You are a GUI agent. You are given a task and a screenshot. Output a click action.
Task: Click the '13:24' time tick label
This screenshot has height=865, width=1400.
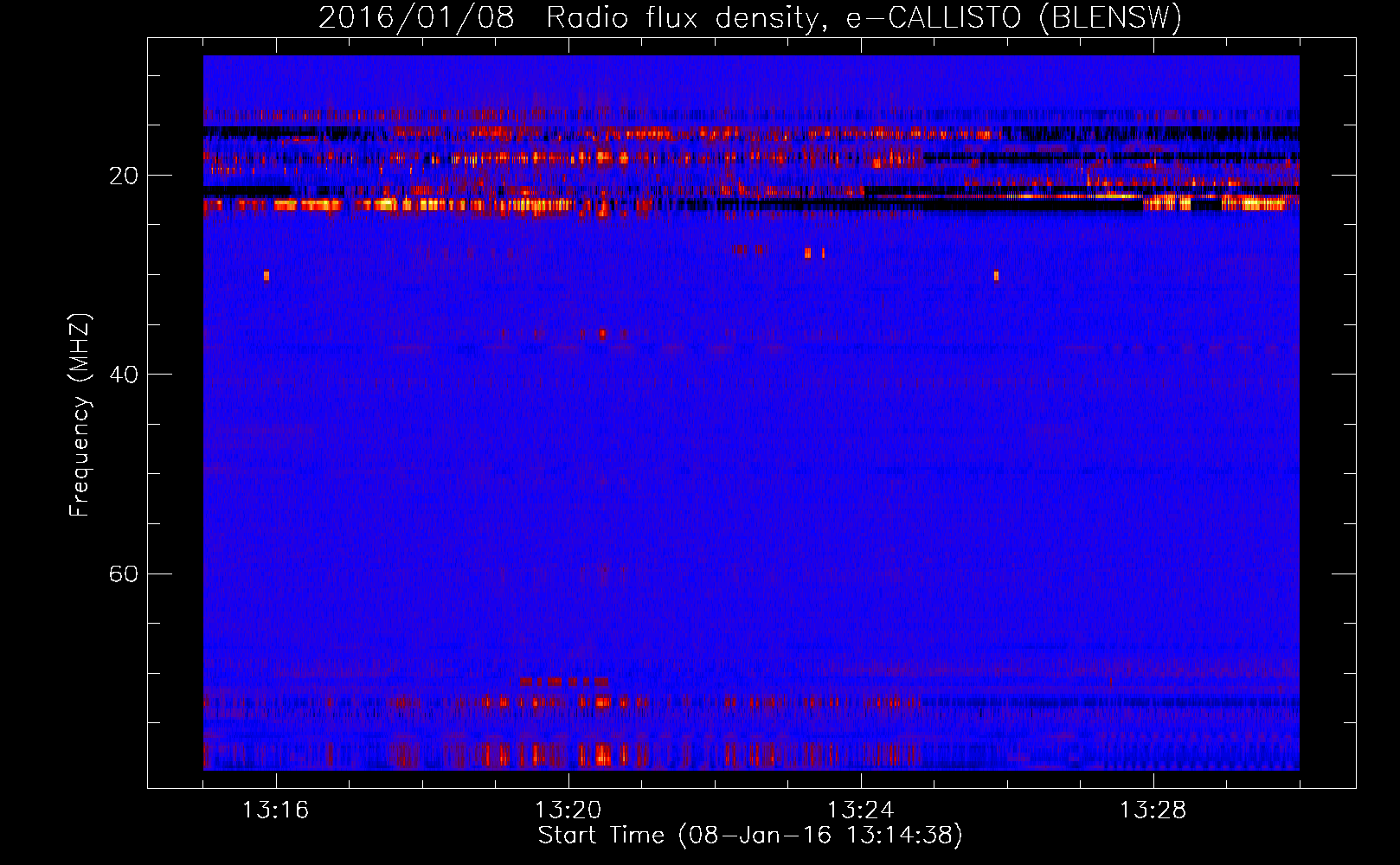point(860,811)
